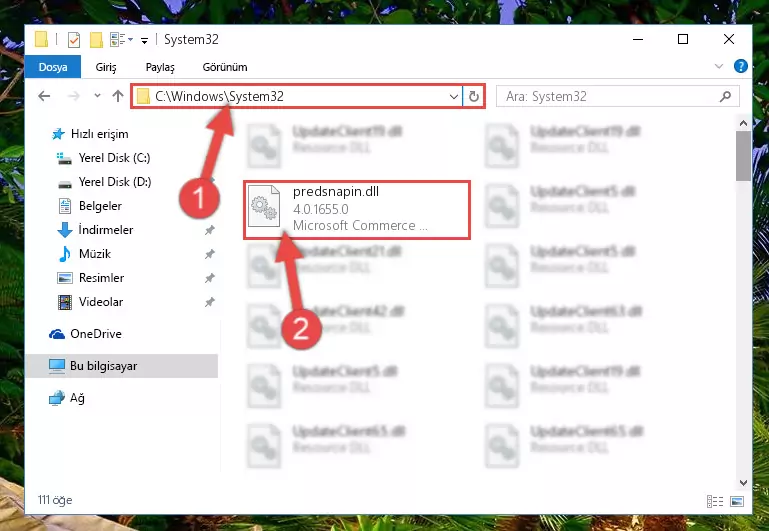The width and height of the screenshot is (769, 531).
Task: Close the System32 window
Action: tap(729, 39)
